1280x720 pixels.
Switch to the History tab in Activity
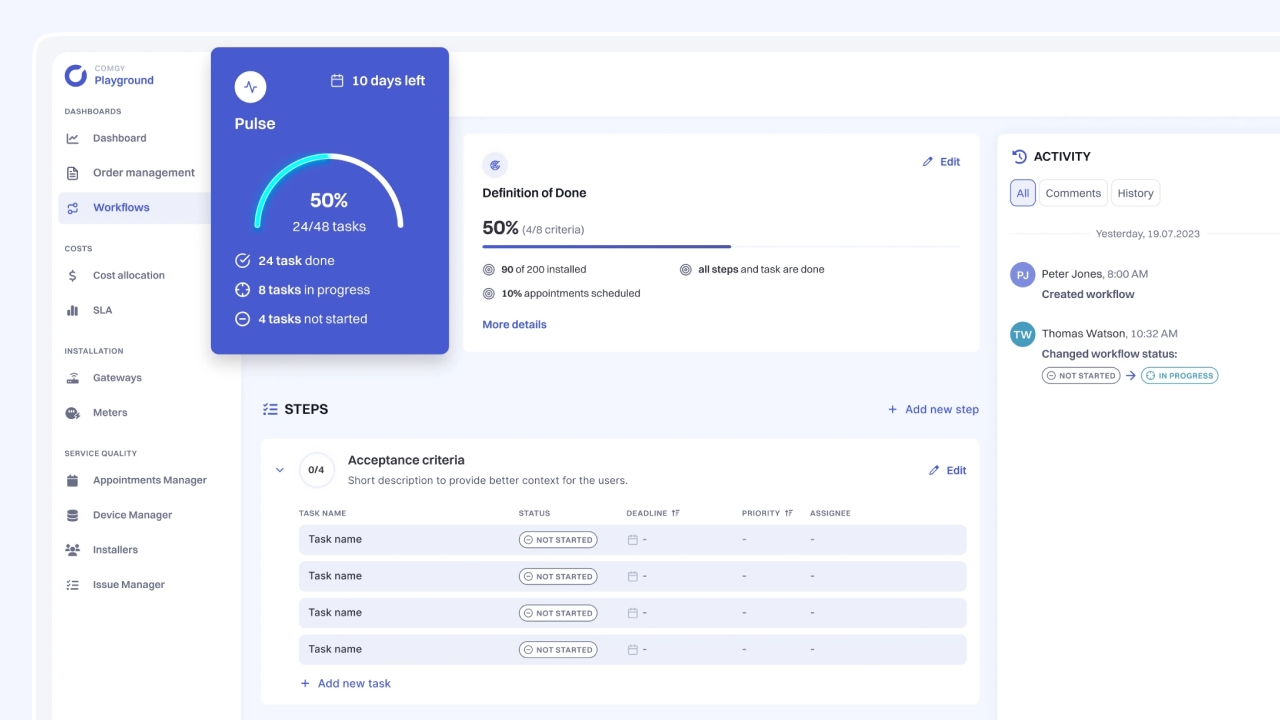(1135, 192)
